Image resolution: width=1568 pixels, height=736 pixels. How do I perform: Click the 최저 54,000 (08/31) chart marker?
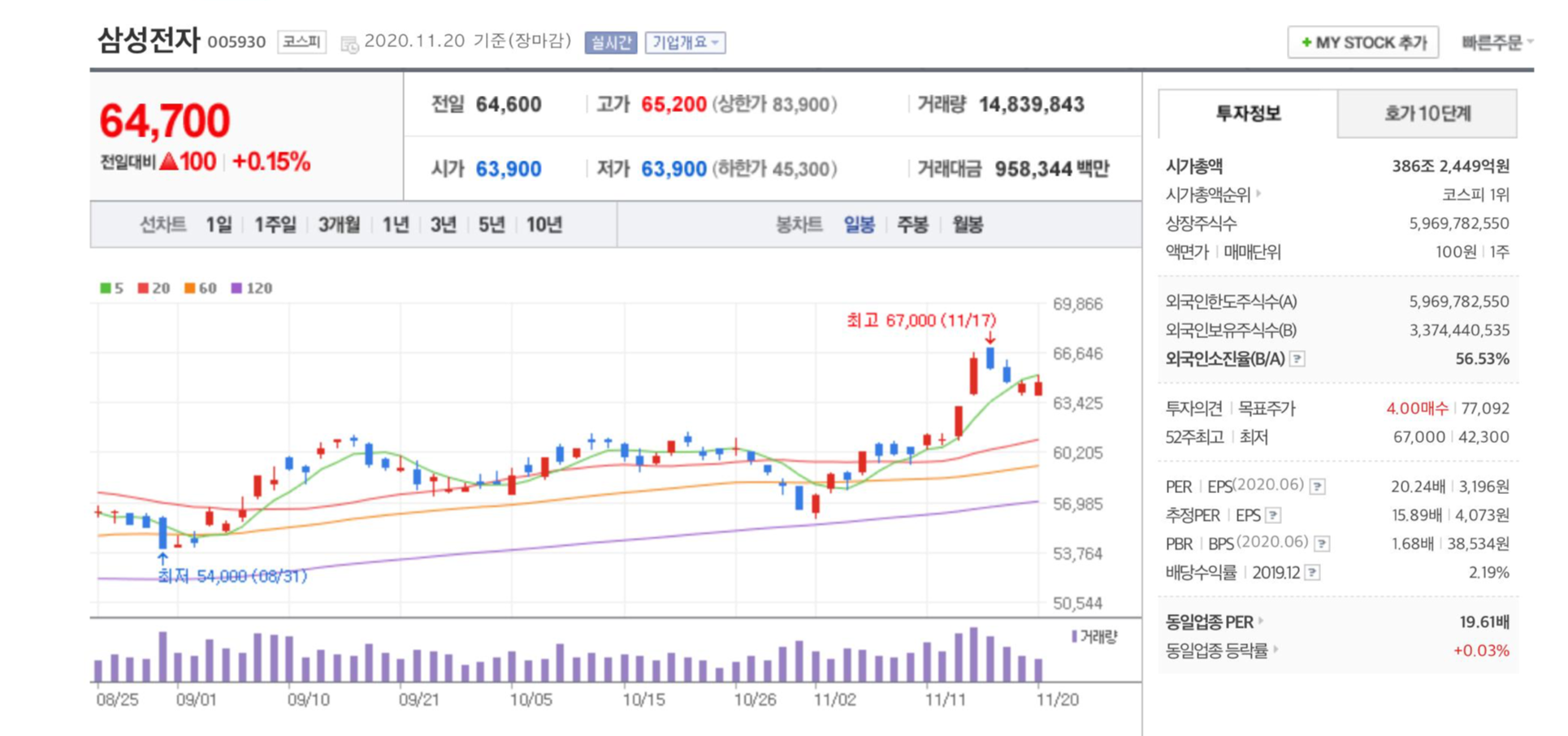pos(232,576)
